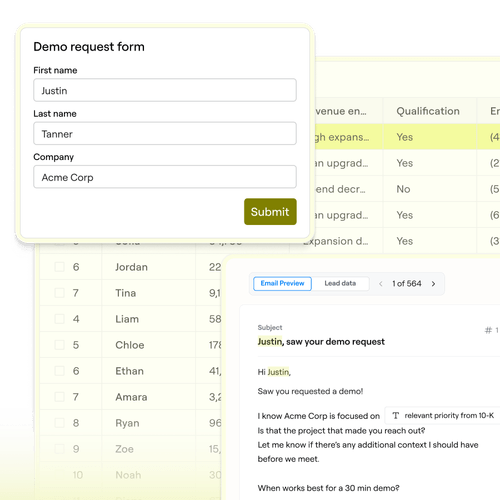Click the name Noah in the table
Viewport: 500px width, 500px height.
click(128, 475)
